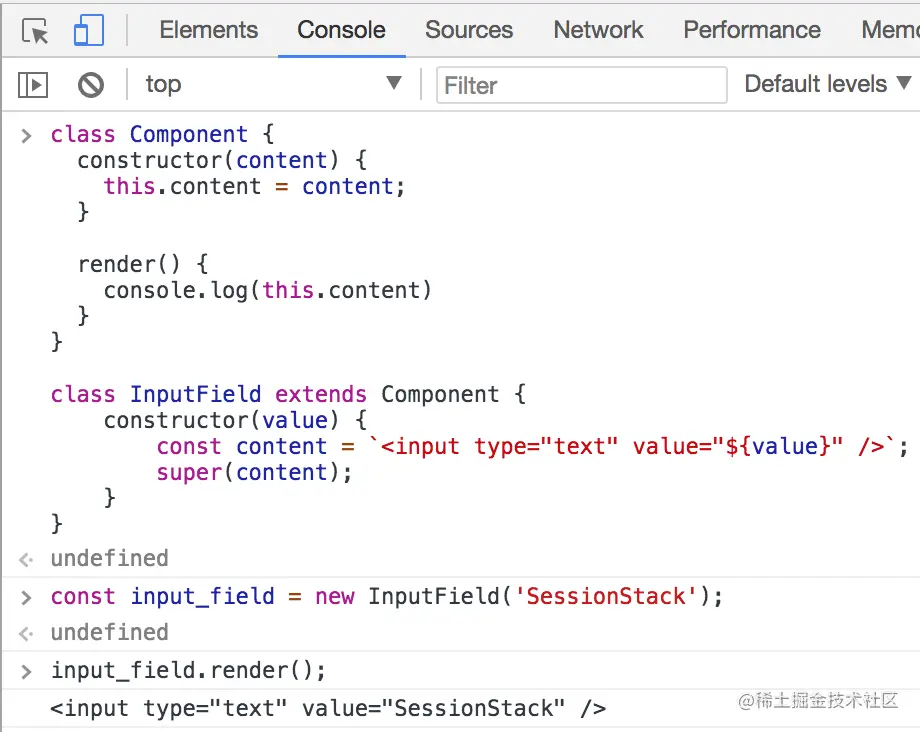Activate the inspect element picker icon
Image resolution: width=920 pixels, height=732 pixels.
[35, 30]
